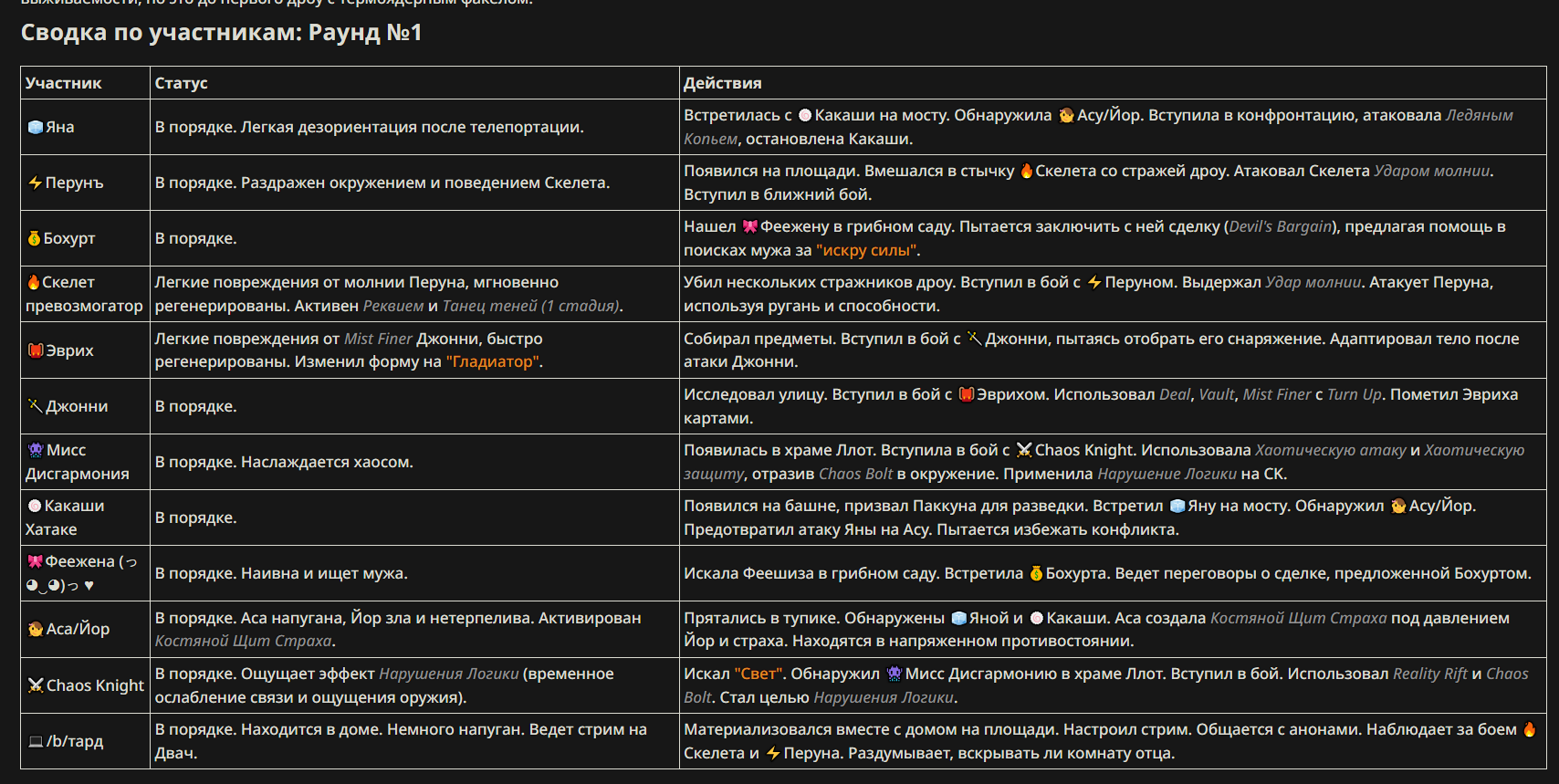Screen dimensions: 1559x784
Task: Click the orange text "Гладиатор"
Action: [494, 361]
